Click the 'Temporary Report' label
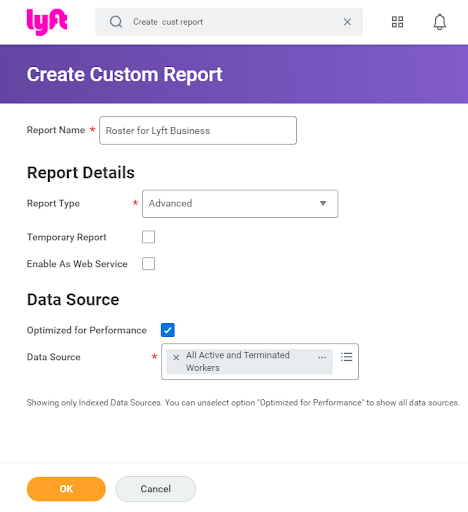The width and height of the screenshot is (468, 512). click(67, 237)
